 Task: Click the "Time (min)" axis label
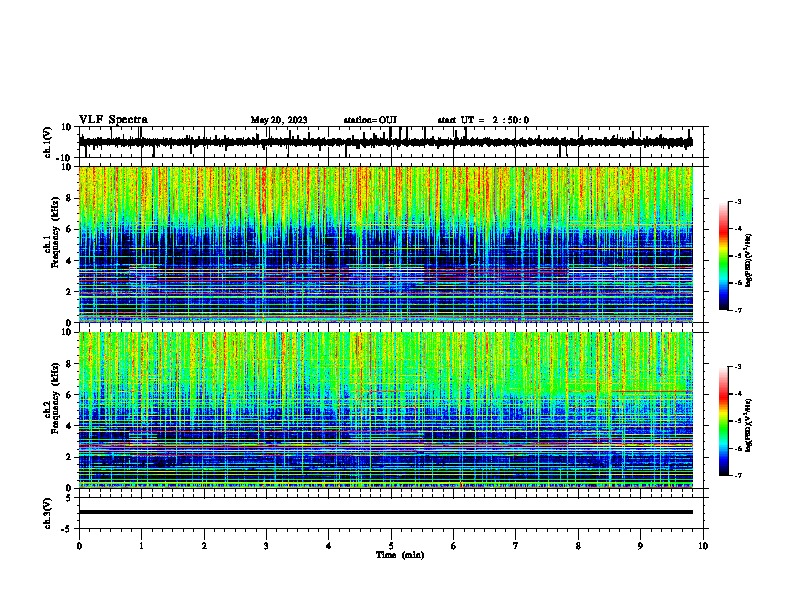pyautogui.click(x=400, y=555)
